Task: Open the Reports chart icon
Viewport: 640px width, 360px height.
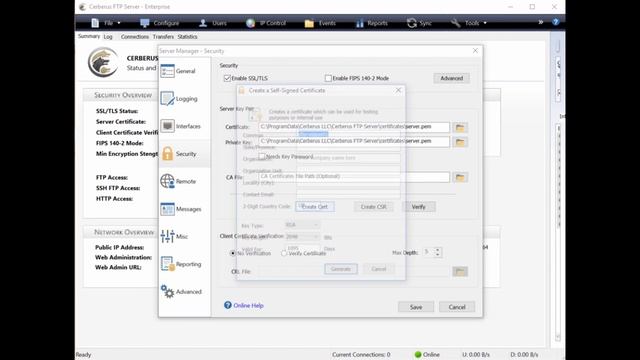Action: pyautogui.click(x=360, y=23)
